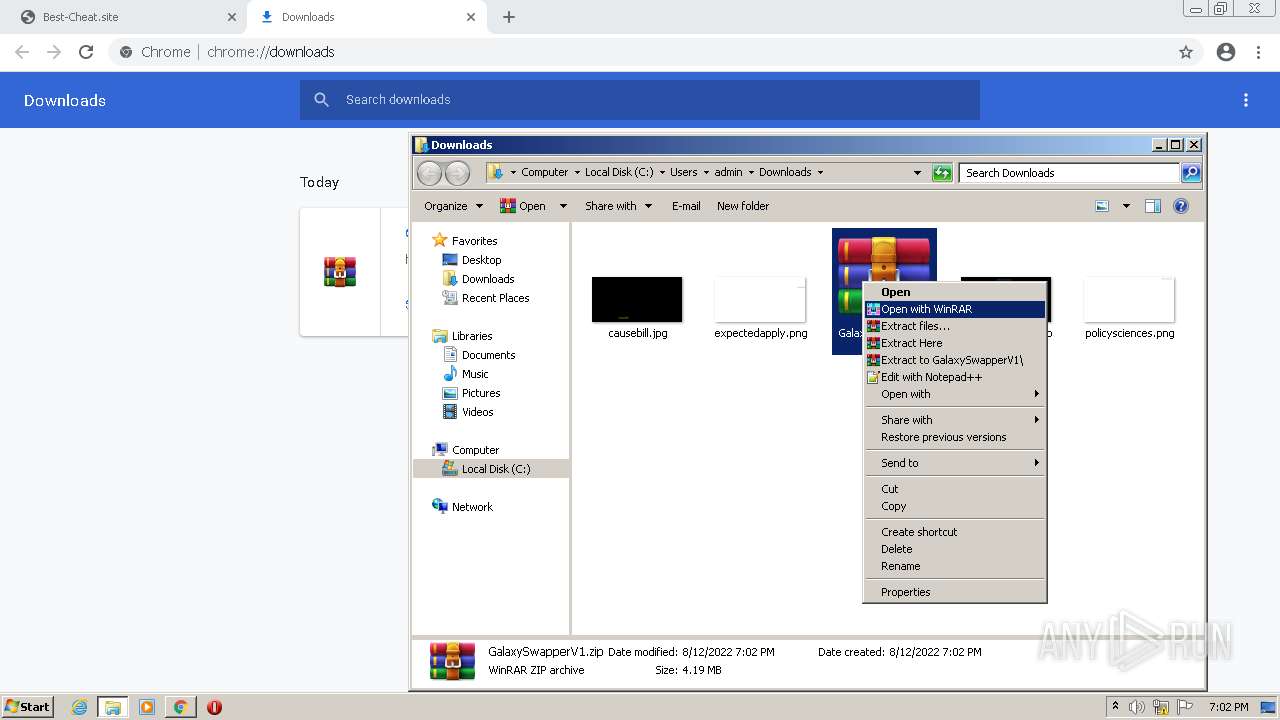Click the change view icon

1102,206
